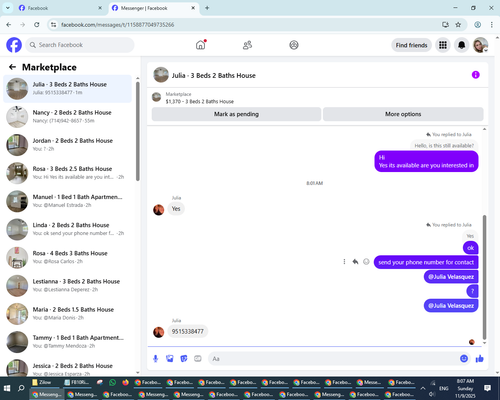
Task: Open Chrome's three-dot menu
Action: 492,25
